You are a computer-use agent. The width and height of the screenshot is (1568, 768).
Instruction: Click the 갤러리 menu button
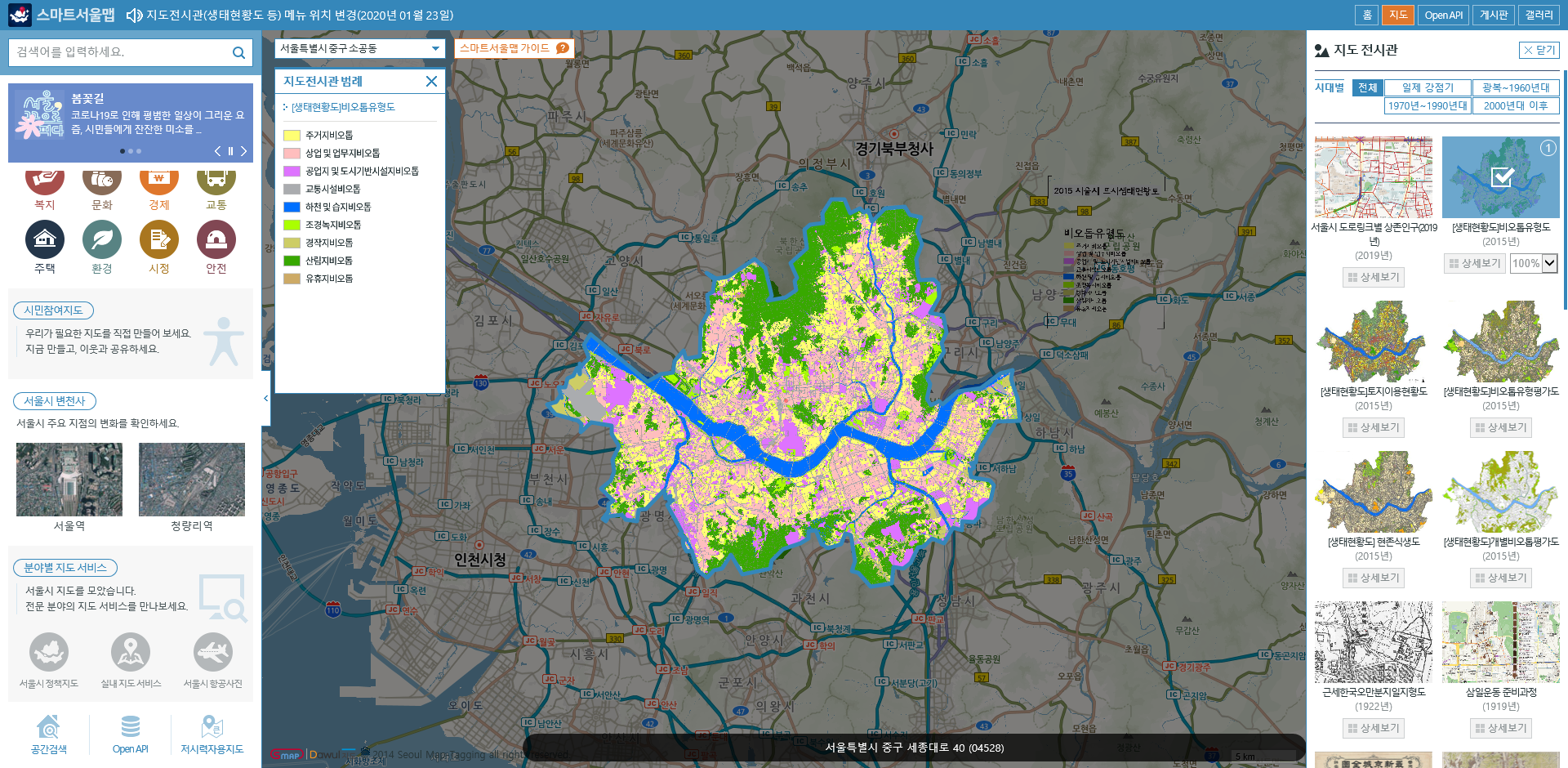pos(1539,15)
